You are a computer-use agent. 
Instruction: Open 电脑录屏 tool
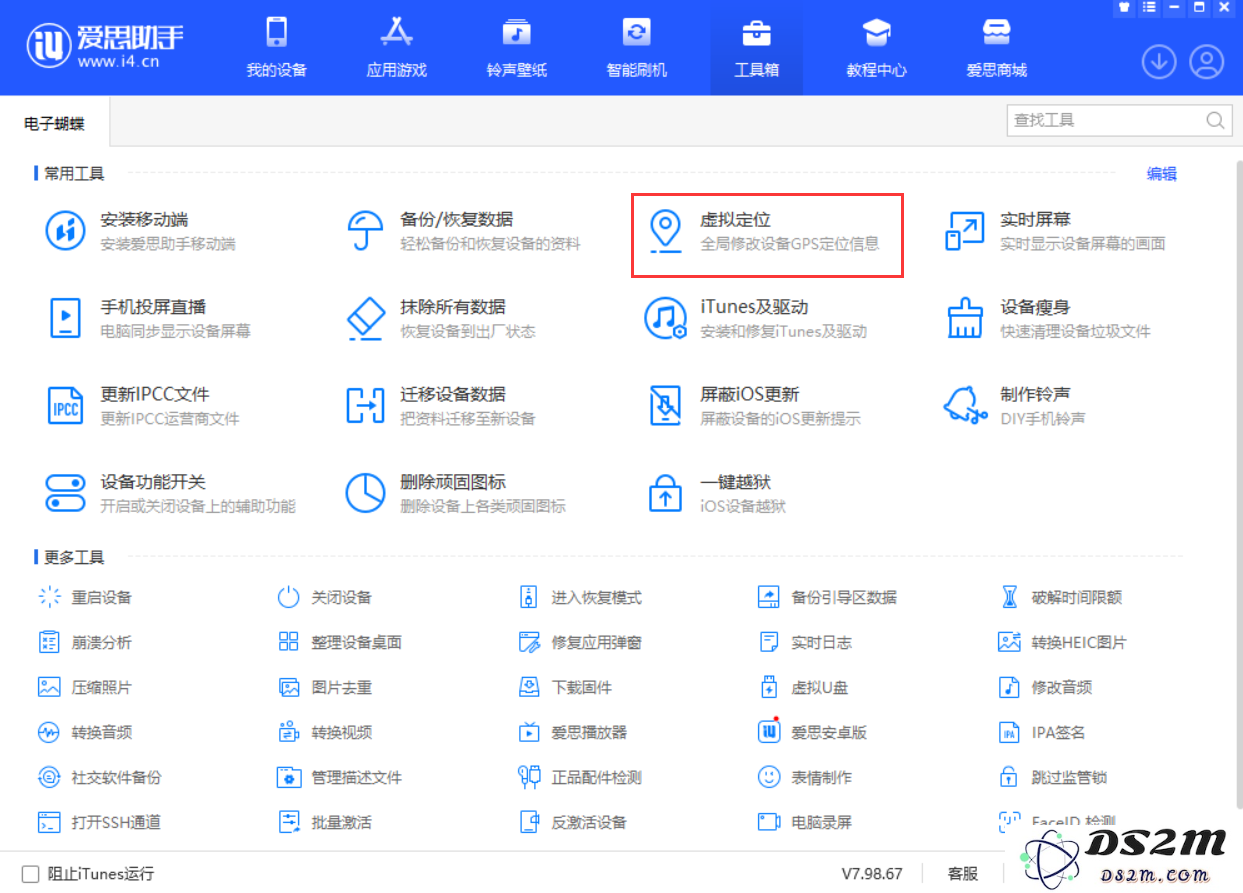[x=805, y=822]
